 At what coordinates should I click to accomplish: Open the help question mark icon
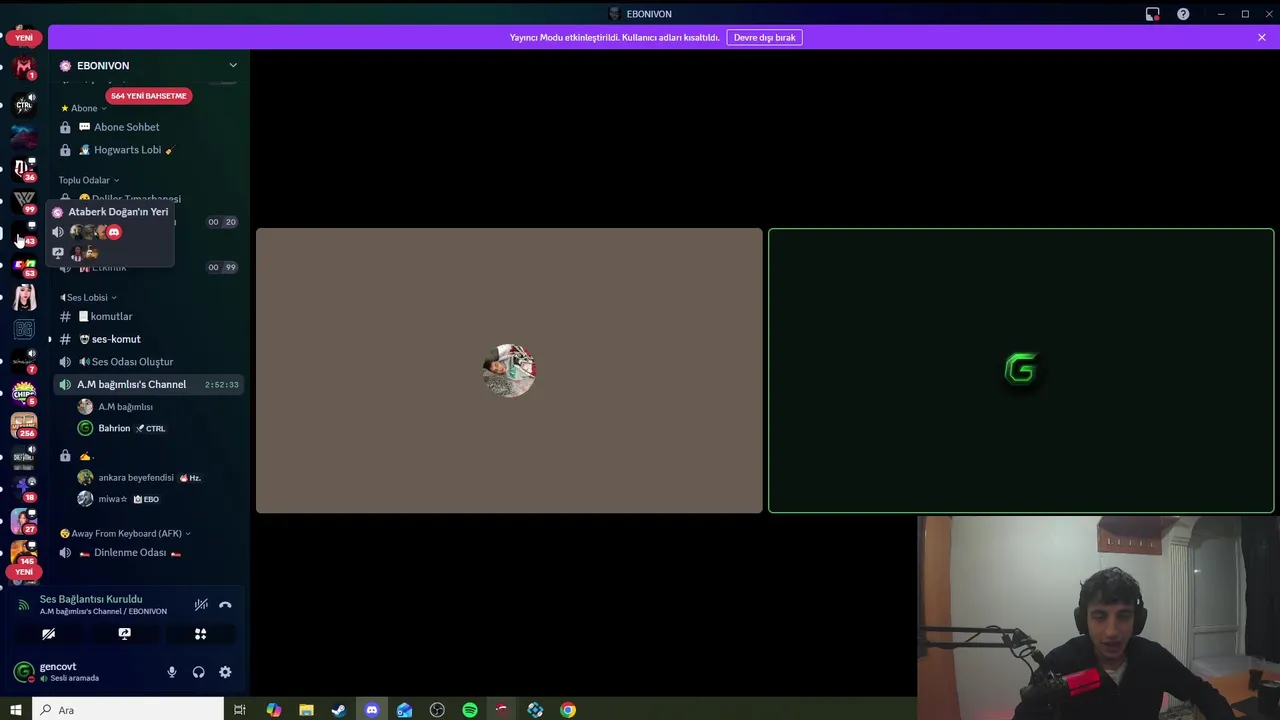pos(1183,14)
